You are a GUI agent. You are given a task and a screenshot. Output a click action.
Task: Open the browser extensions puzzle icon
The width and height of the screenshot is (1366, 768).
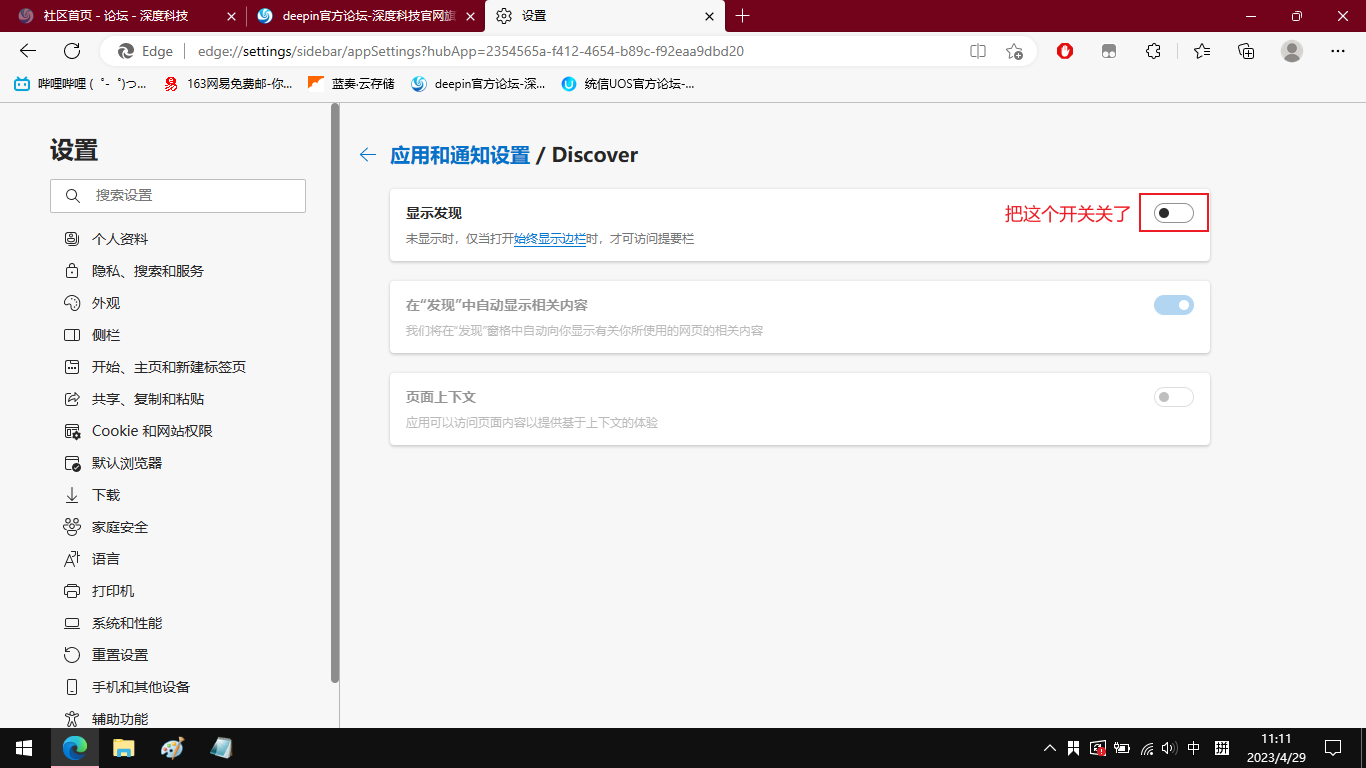pyautogui.click(x=1153, y=51)
